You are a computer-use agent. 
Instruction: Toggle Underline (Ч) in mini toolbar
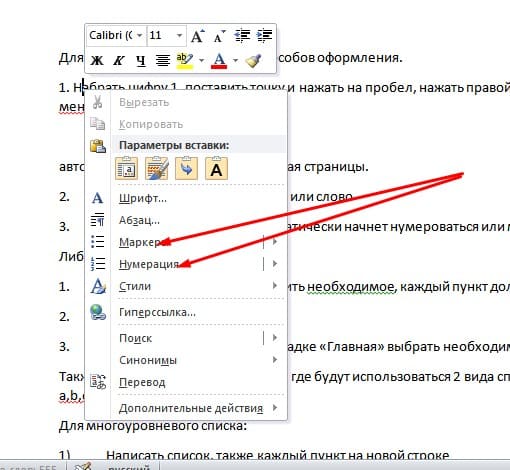[x=141, y=61]
